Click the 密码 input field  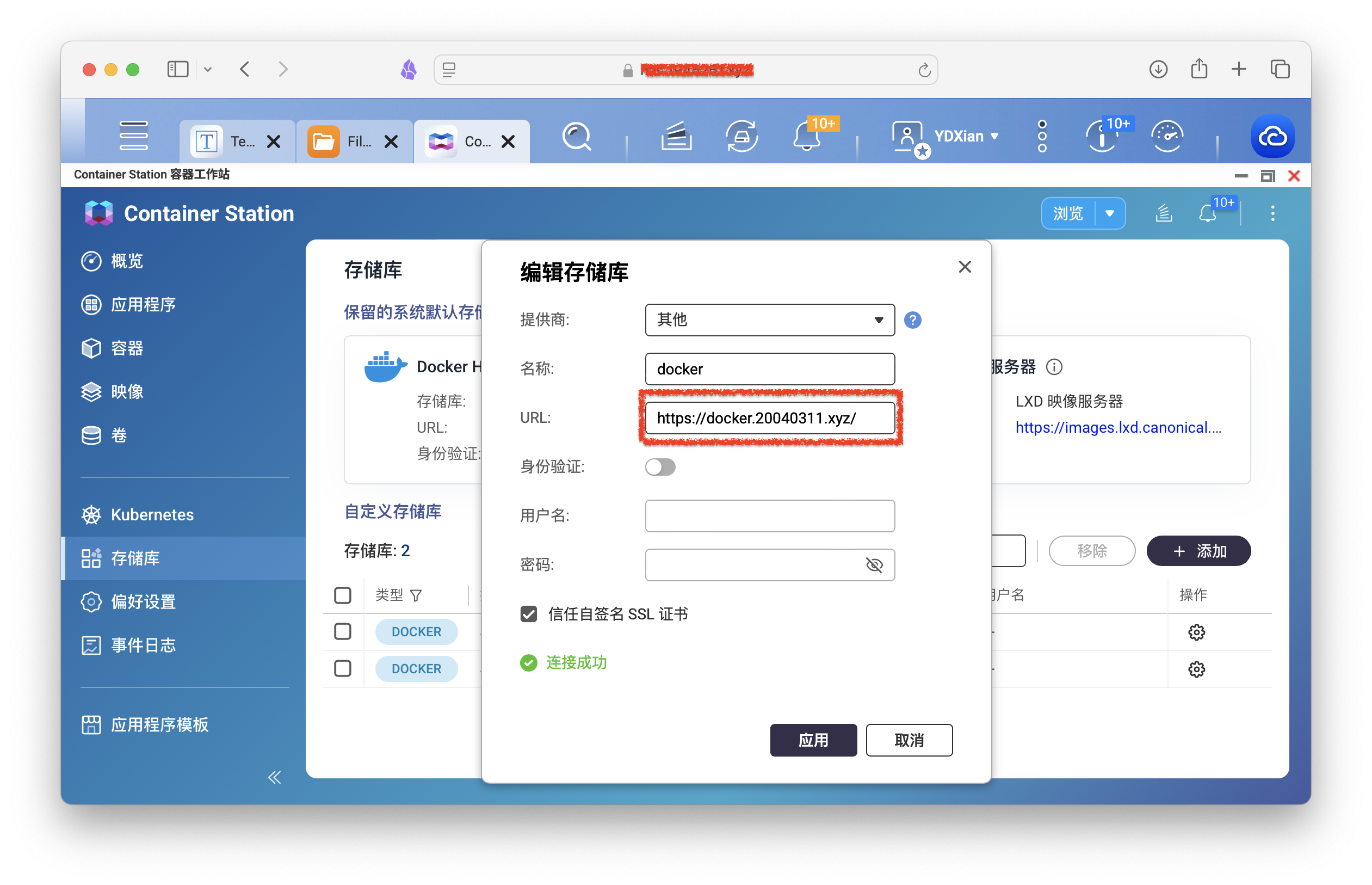pyautogui.click(x=770, y=565)
